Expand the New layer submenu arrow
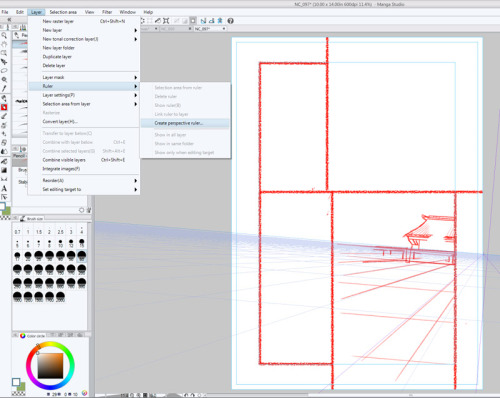The image size is (500, 398). click(x=136, y=30)
